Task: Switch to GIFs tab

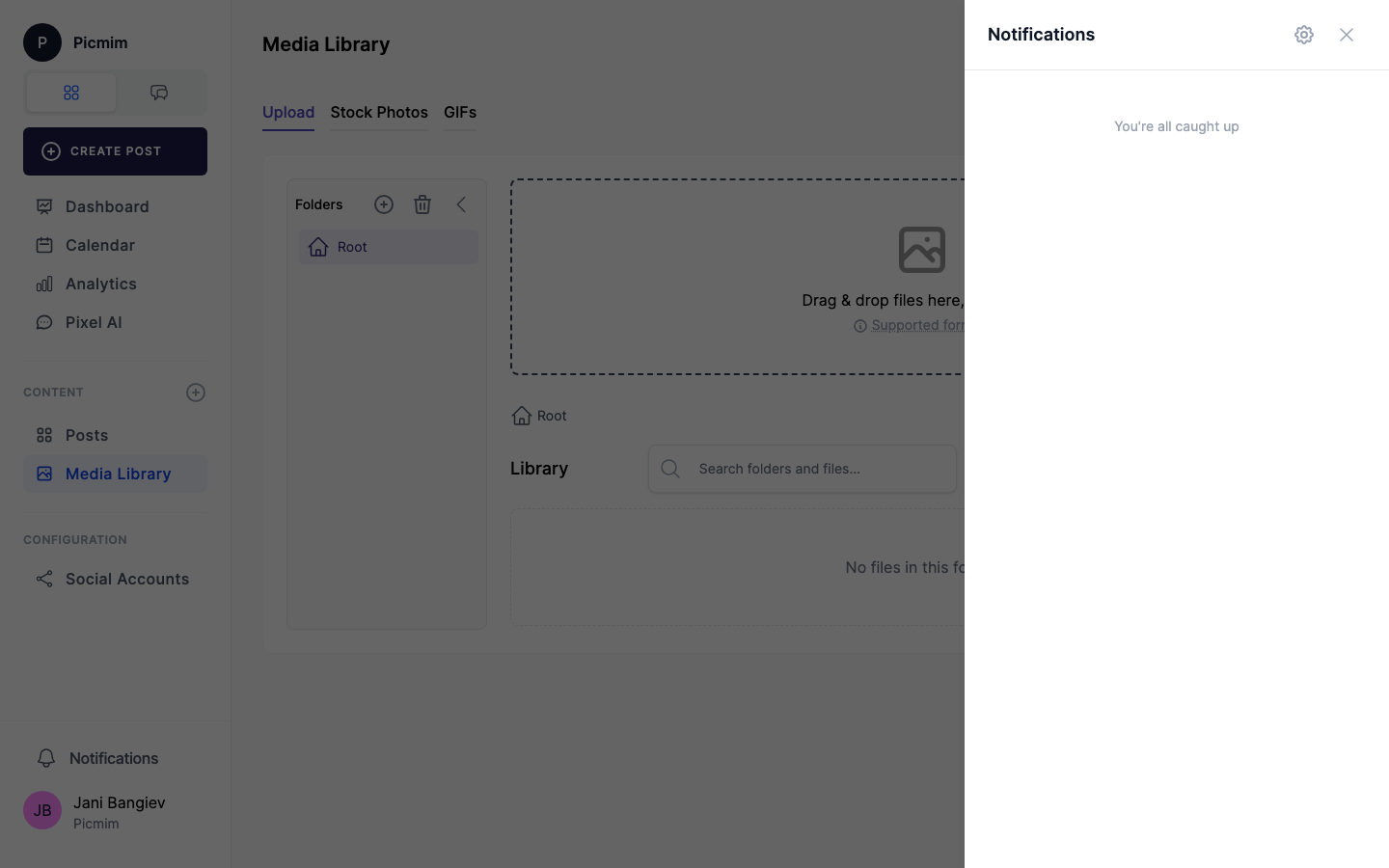Action: click(x=460, y=112)
